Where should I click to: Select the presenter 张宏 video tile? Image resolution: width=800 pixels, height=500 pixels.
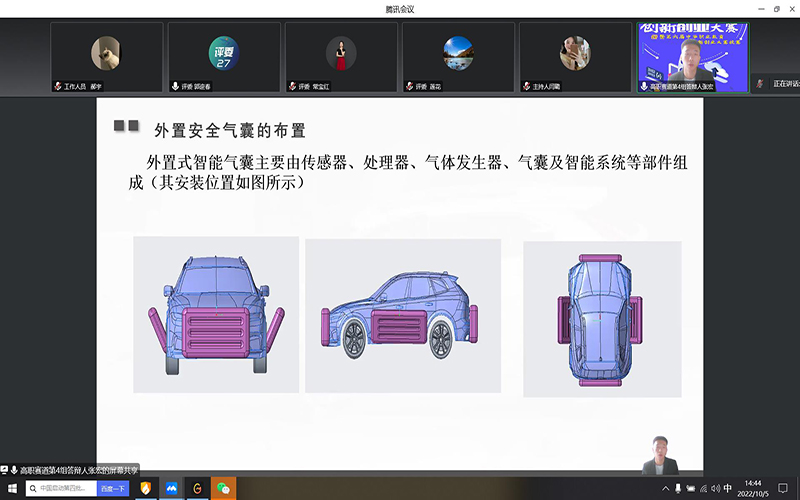(692, 57)
